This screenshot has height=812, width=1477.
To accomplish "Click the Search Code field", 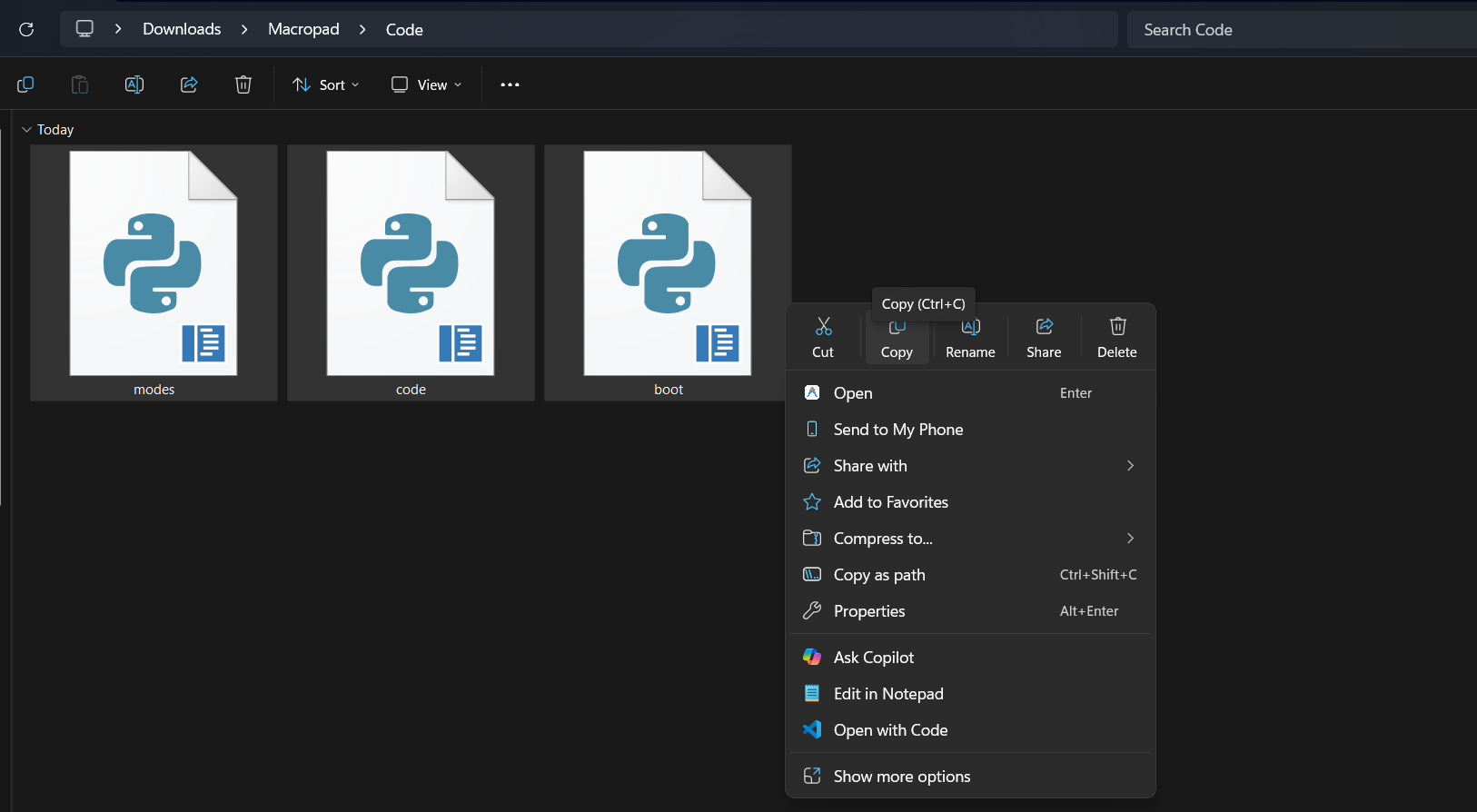I will (x=1302, y=29).
